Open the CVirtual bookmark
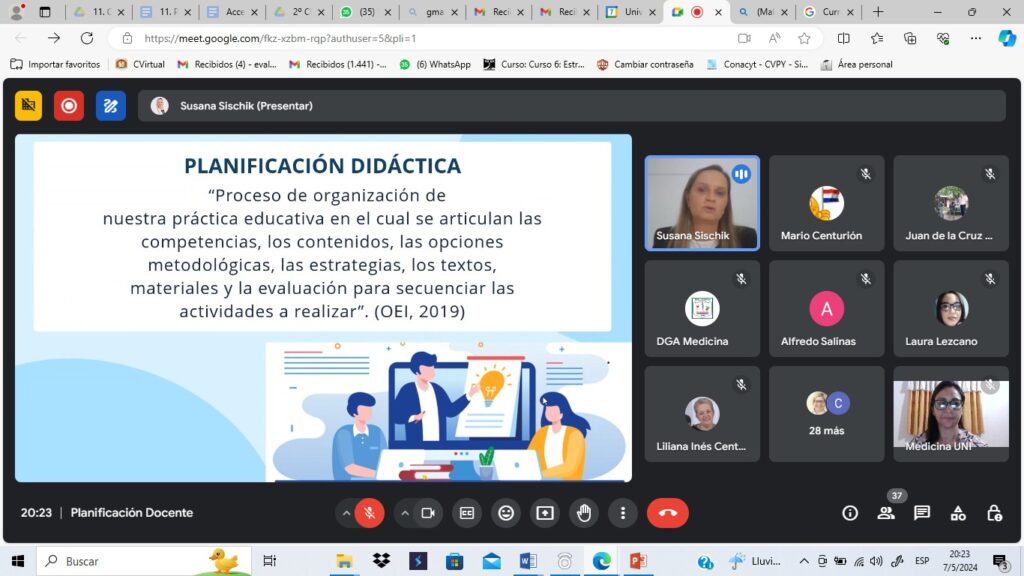Screen dimensions: 1024x576 tap(140, 64)
